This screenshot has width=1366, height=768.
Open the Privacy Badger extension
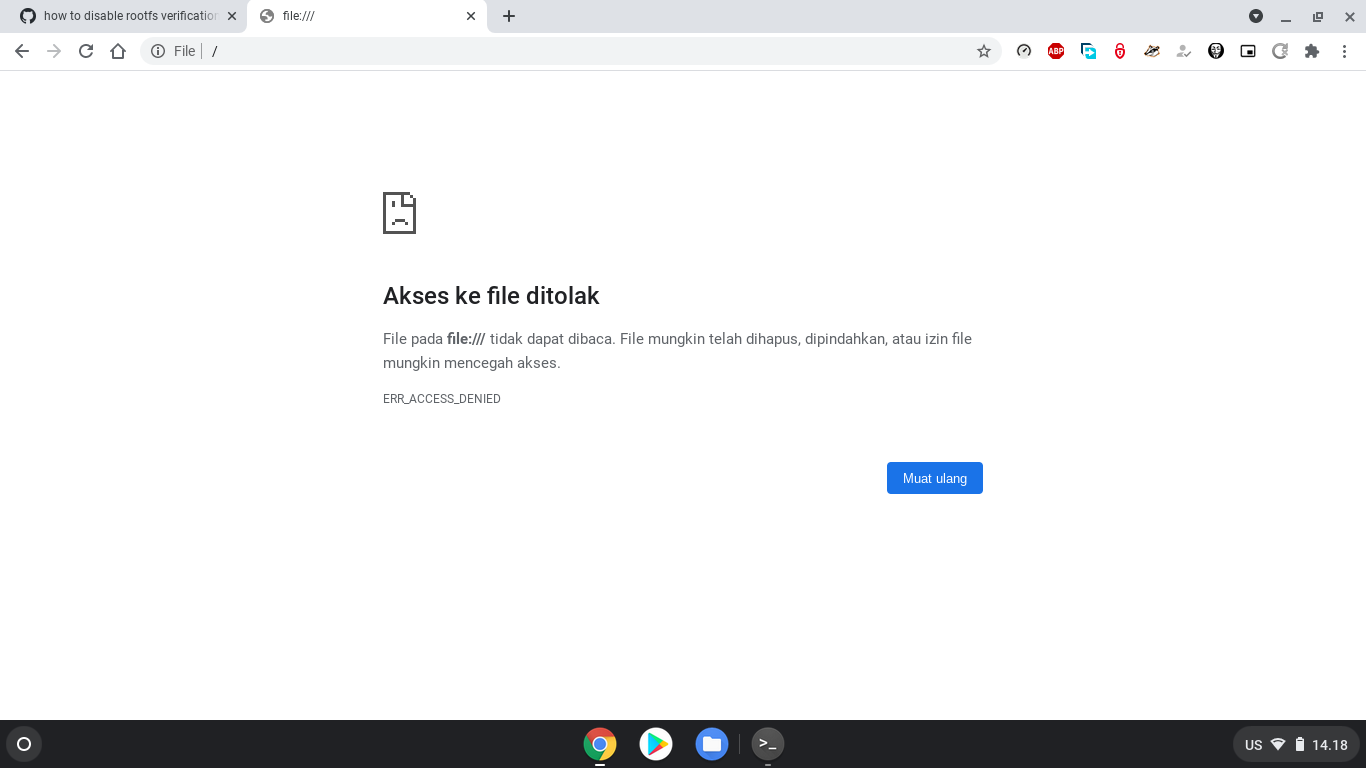1151,50
